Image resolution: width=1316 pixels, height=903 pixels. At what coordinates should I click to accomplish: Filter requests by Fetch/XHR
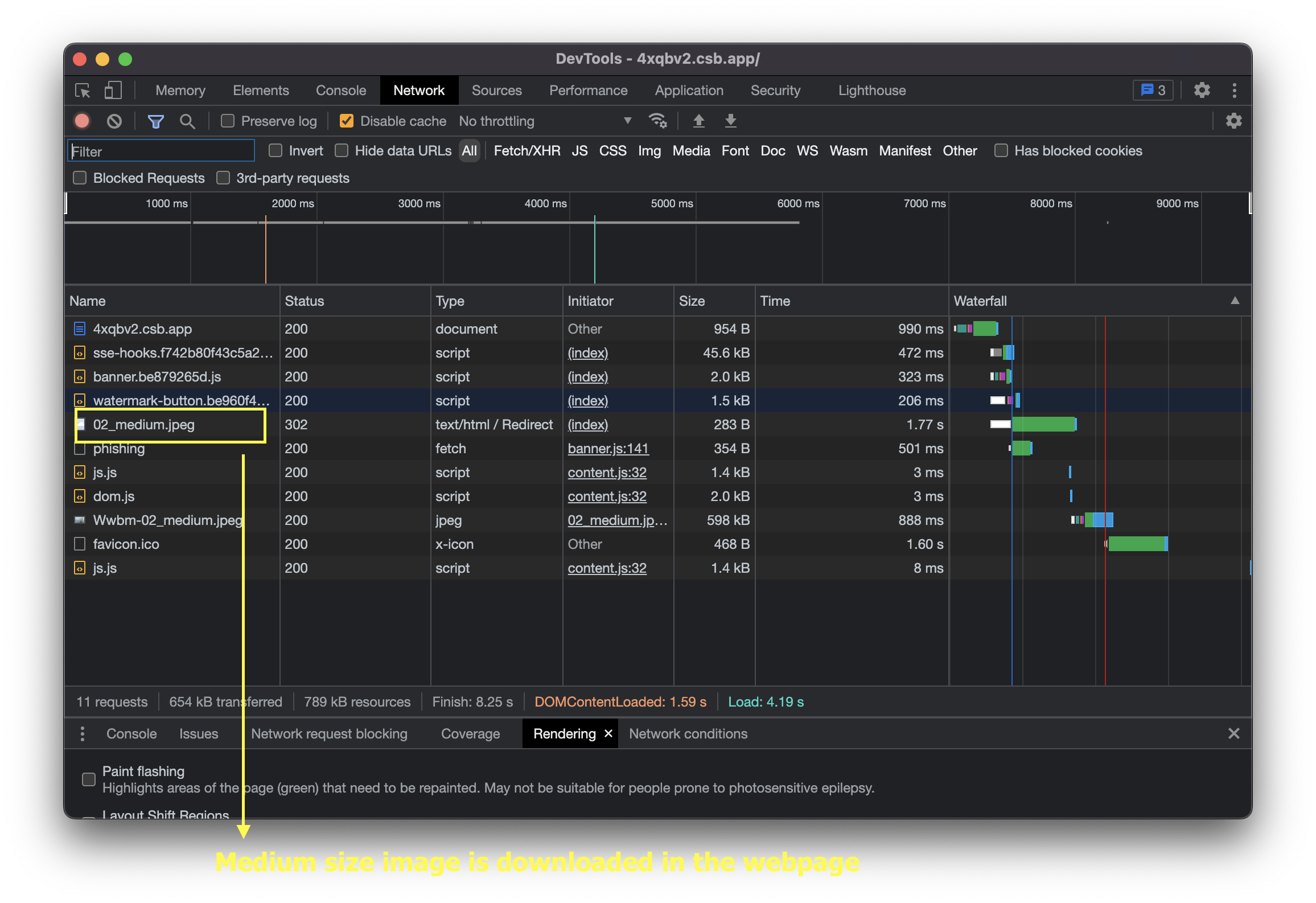(527, 150)
